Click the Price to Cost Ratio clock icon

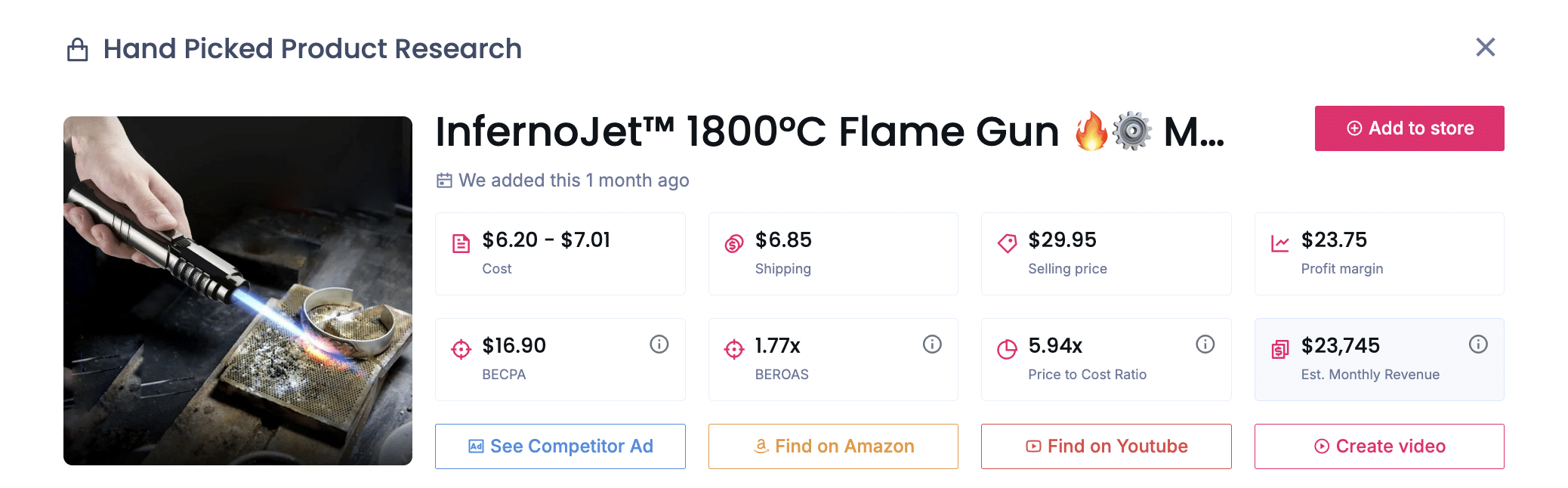[1006, 347]
